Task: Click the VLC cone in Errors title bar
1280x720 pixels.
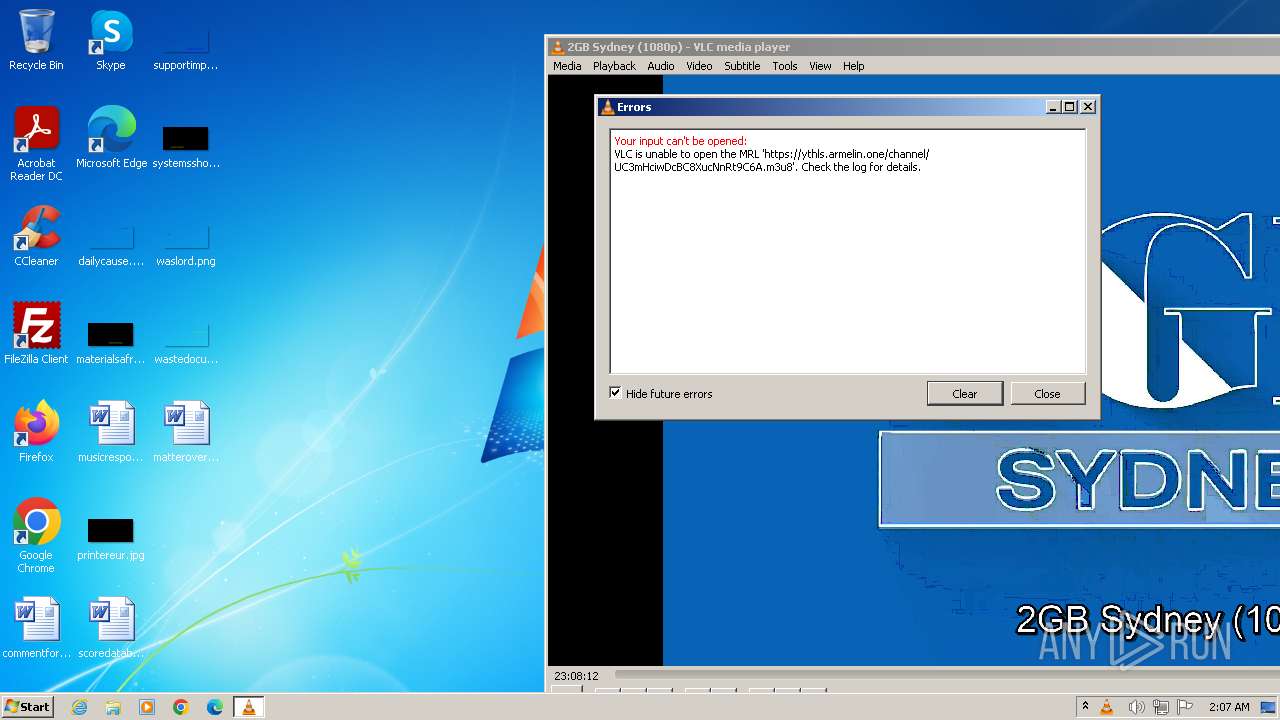Action: pos(607,107)
